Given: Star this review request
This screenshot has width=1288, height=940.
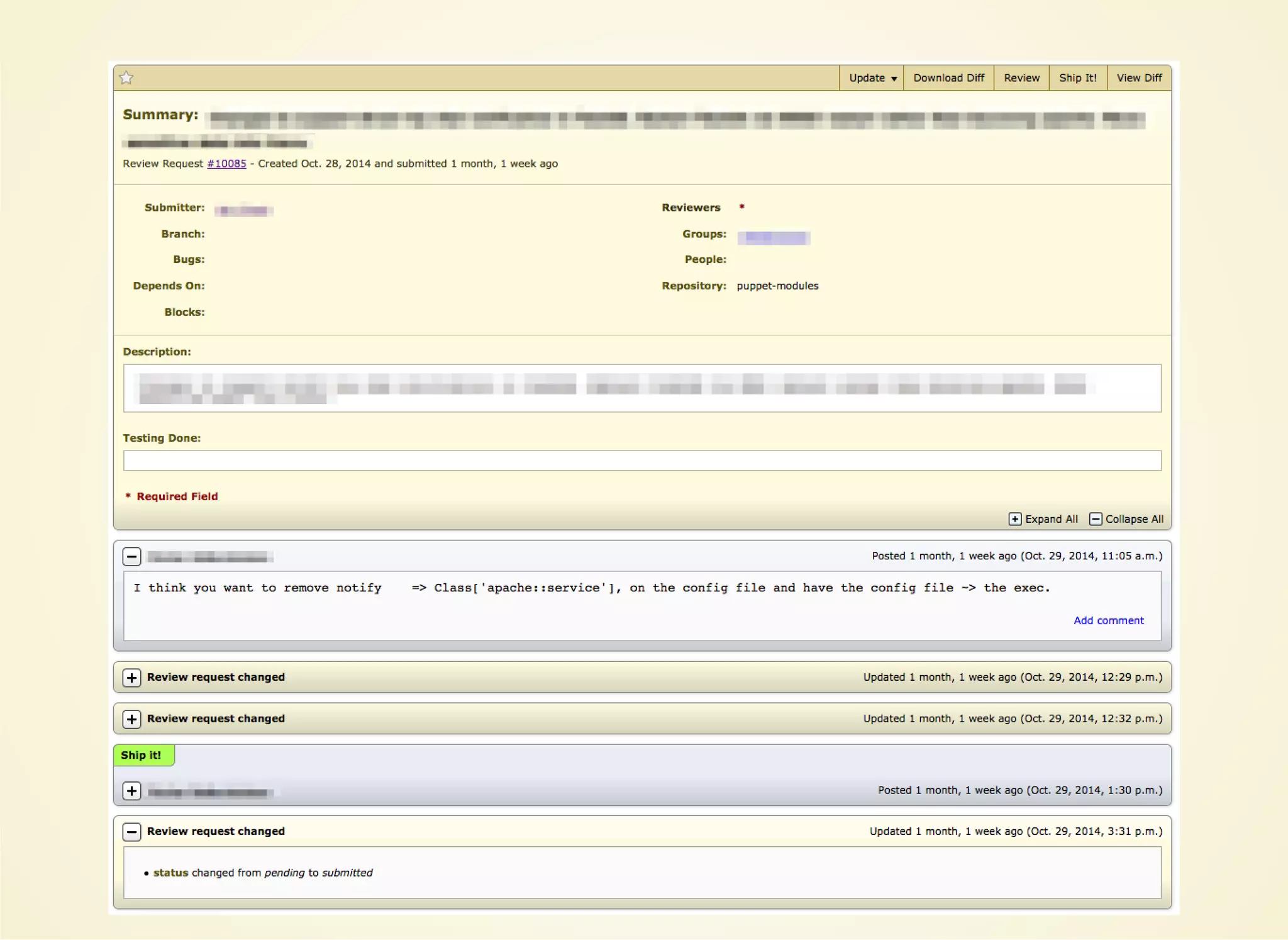Looking at the screenshot, I should [x=126, y=77].
